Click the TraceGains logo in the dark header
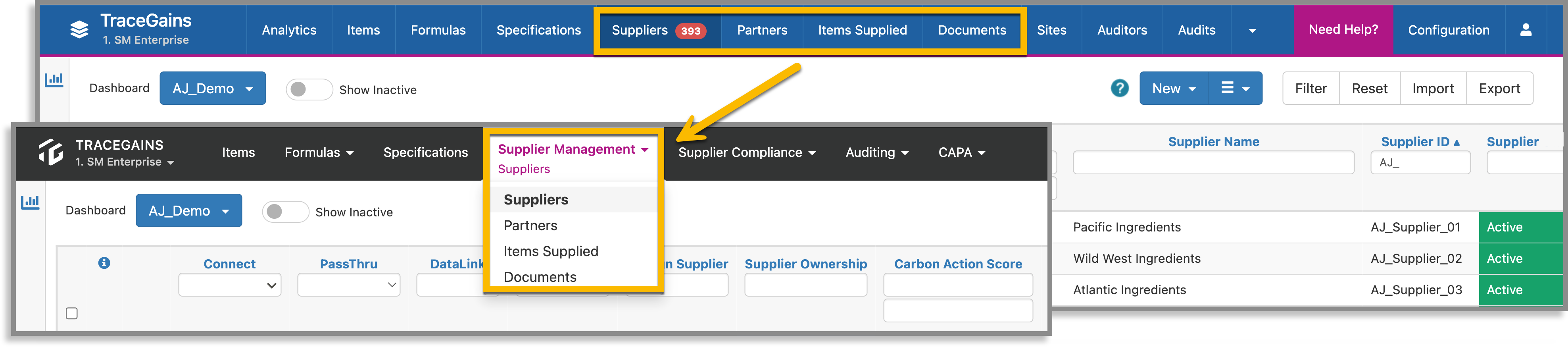Screen dimensions: 1568x347 tap(50, 152)
